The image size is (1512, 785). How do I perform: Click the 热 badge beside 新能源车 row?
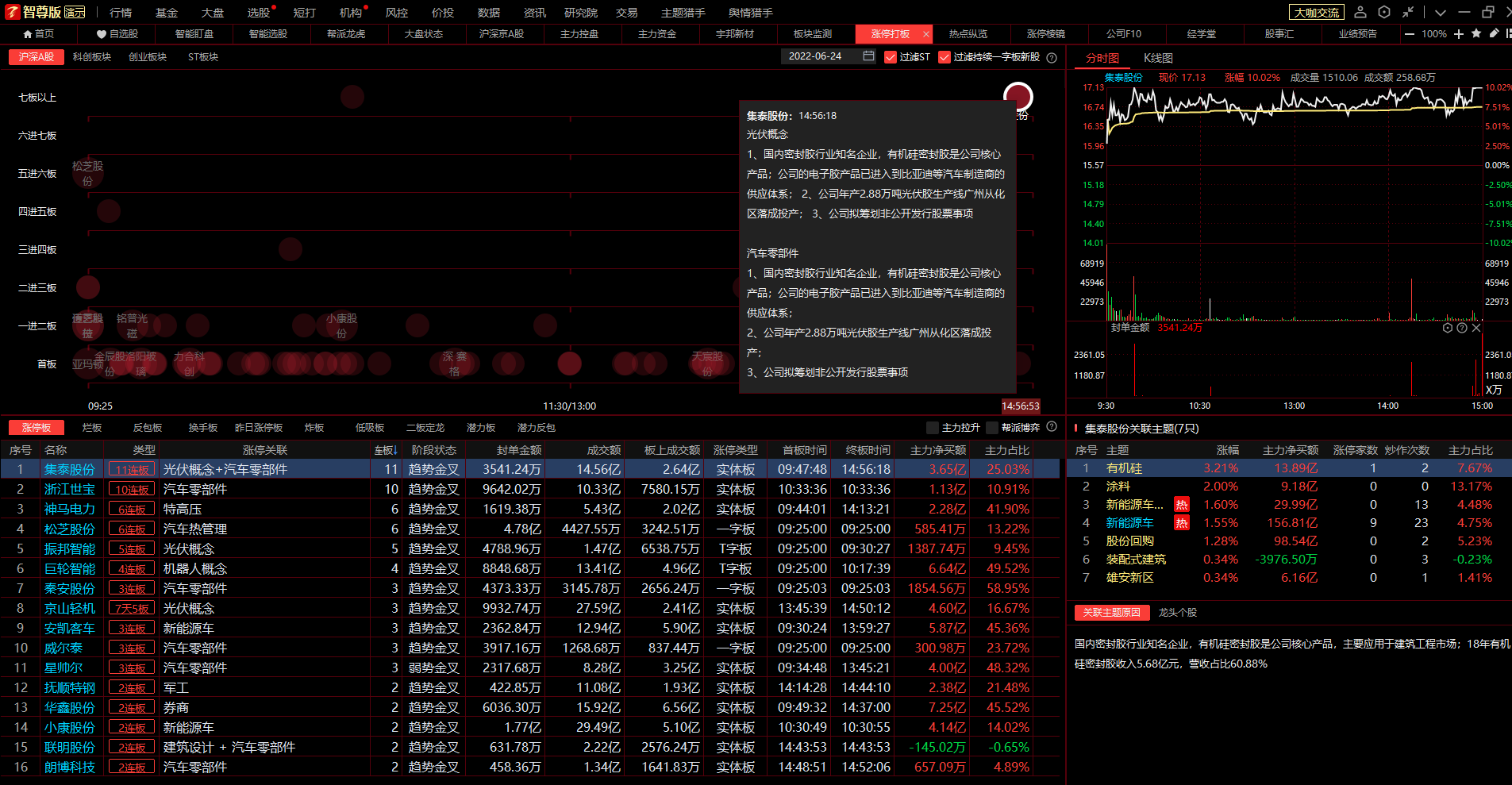pyautogui.click(x=1182, y=522)
